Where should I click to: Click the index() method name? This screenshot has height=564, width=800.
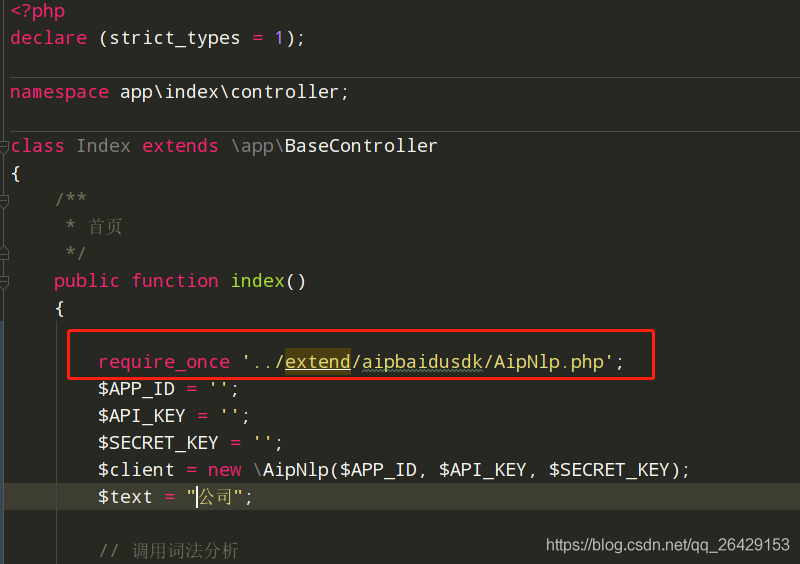[268, 281]
